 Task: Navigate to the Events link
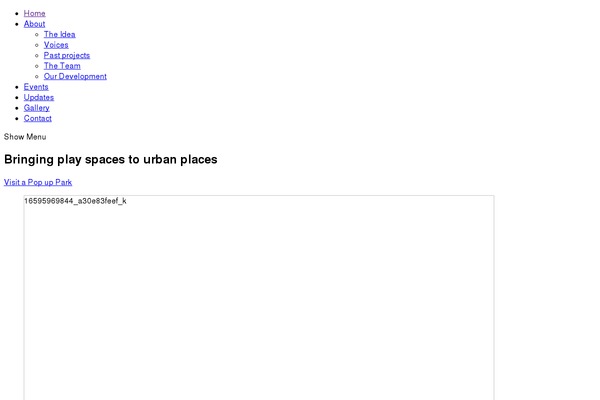36,87
